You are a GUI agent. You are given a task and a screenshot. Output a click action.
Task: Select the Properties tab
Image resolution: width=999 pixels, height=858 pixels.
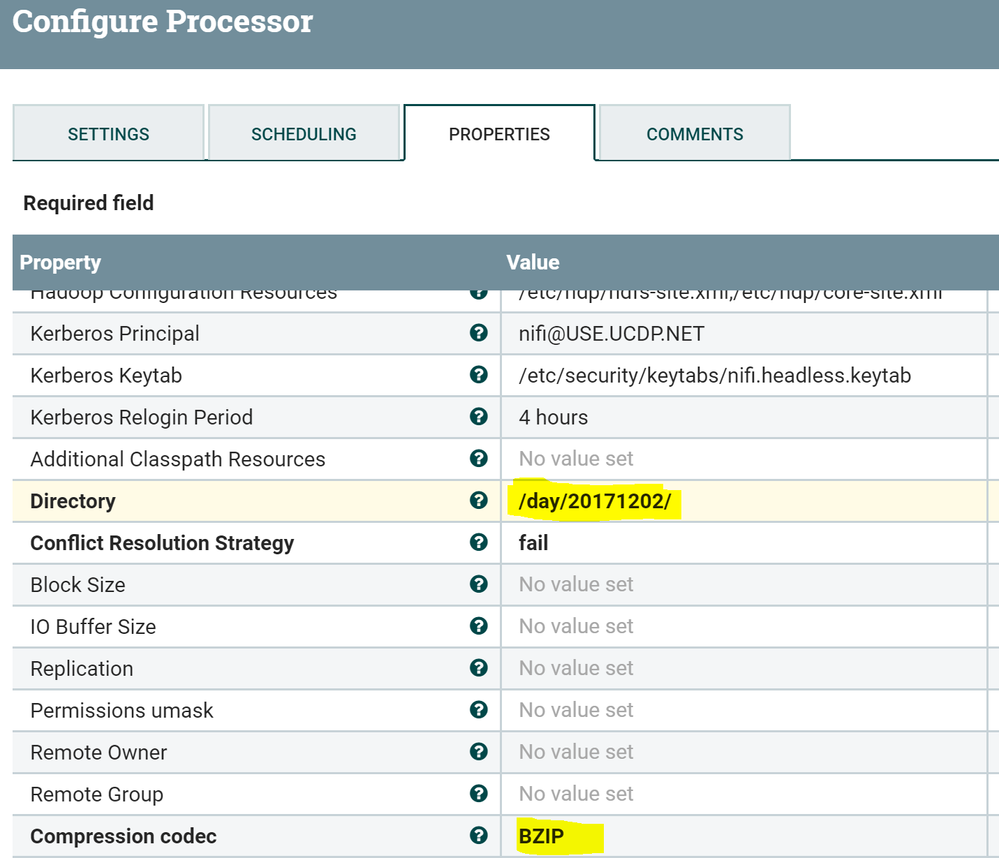click(x=499, y=134)
